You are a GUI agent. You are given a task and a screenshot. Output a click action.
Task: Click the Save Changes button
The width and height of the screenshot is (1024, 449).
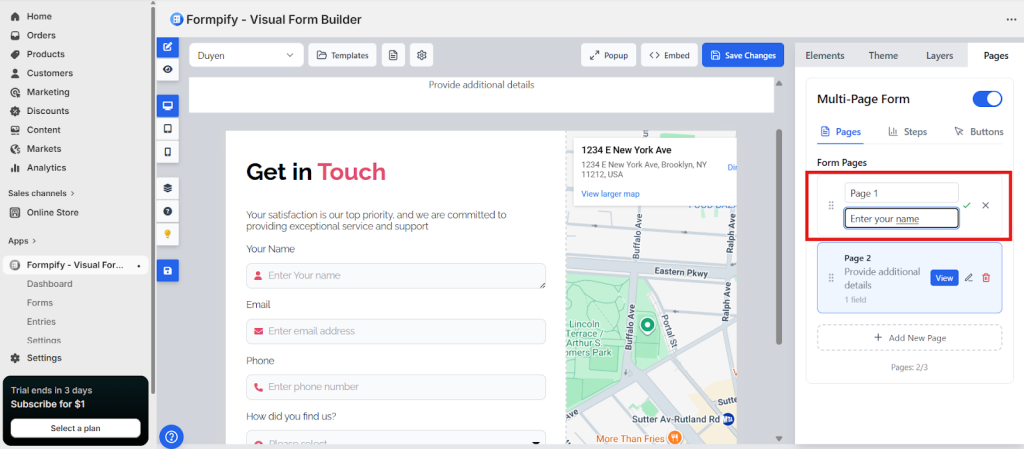[x=742, y=55]
